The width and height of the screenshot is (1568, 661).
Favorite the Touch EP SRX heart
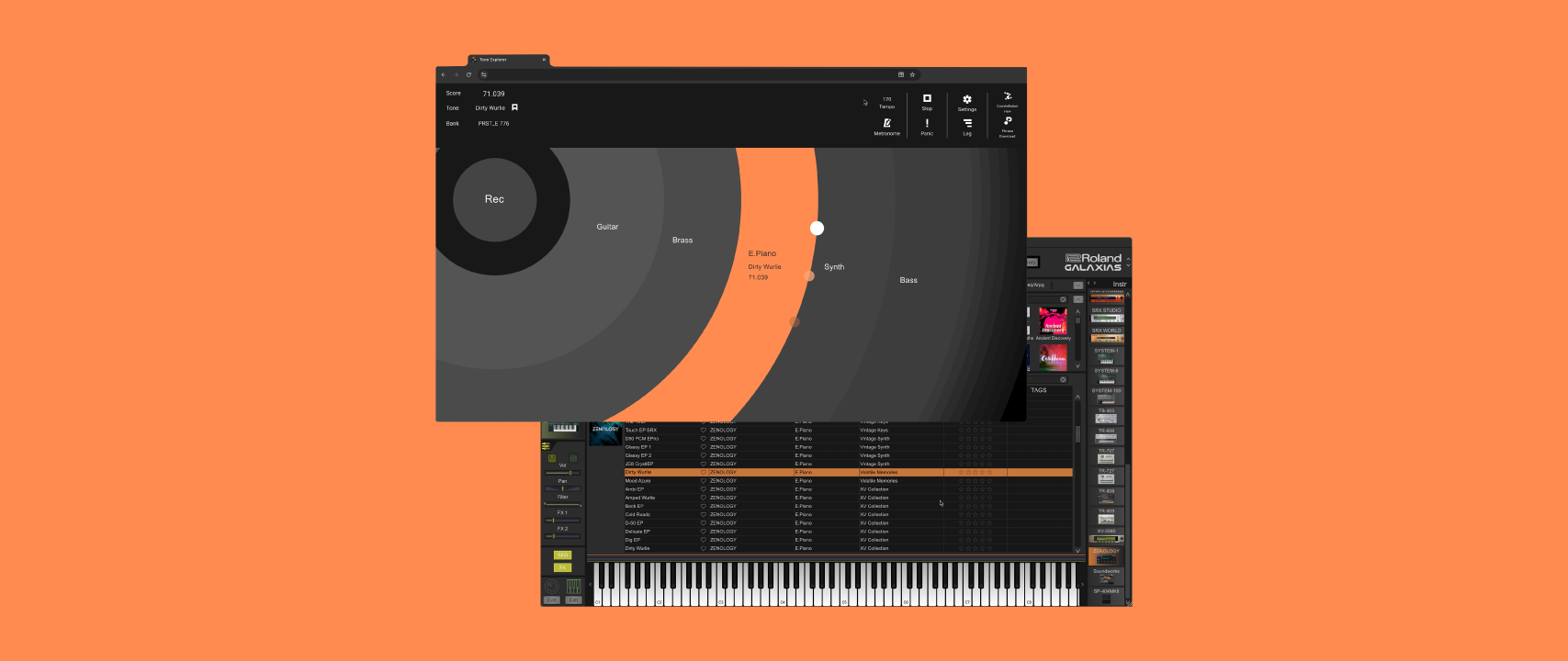[x=704, y=430]
